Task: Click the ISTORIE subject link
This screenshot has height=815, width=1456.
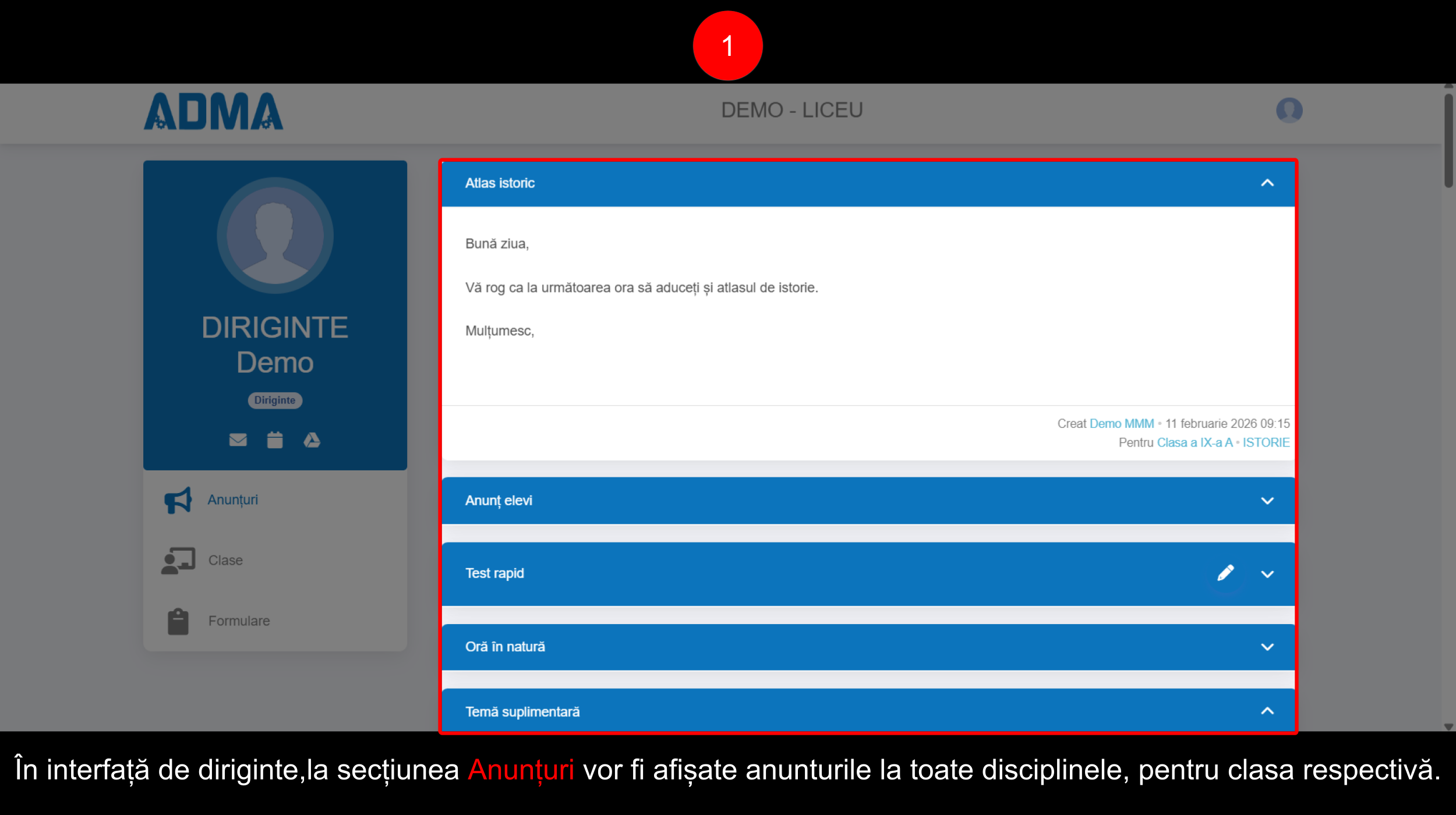Action: click(x=1266, y=443)
